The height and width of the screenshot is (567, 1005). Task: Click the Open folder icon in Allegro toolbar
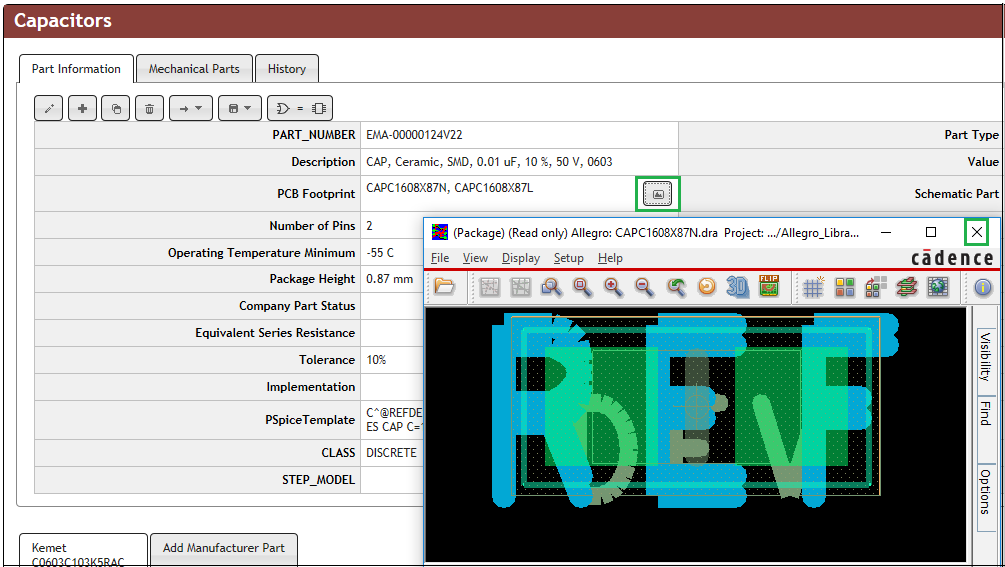coord(444,286)
